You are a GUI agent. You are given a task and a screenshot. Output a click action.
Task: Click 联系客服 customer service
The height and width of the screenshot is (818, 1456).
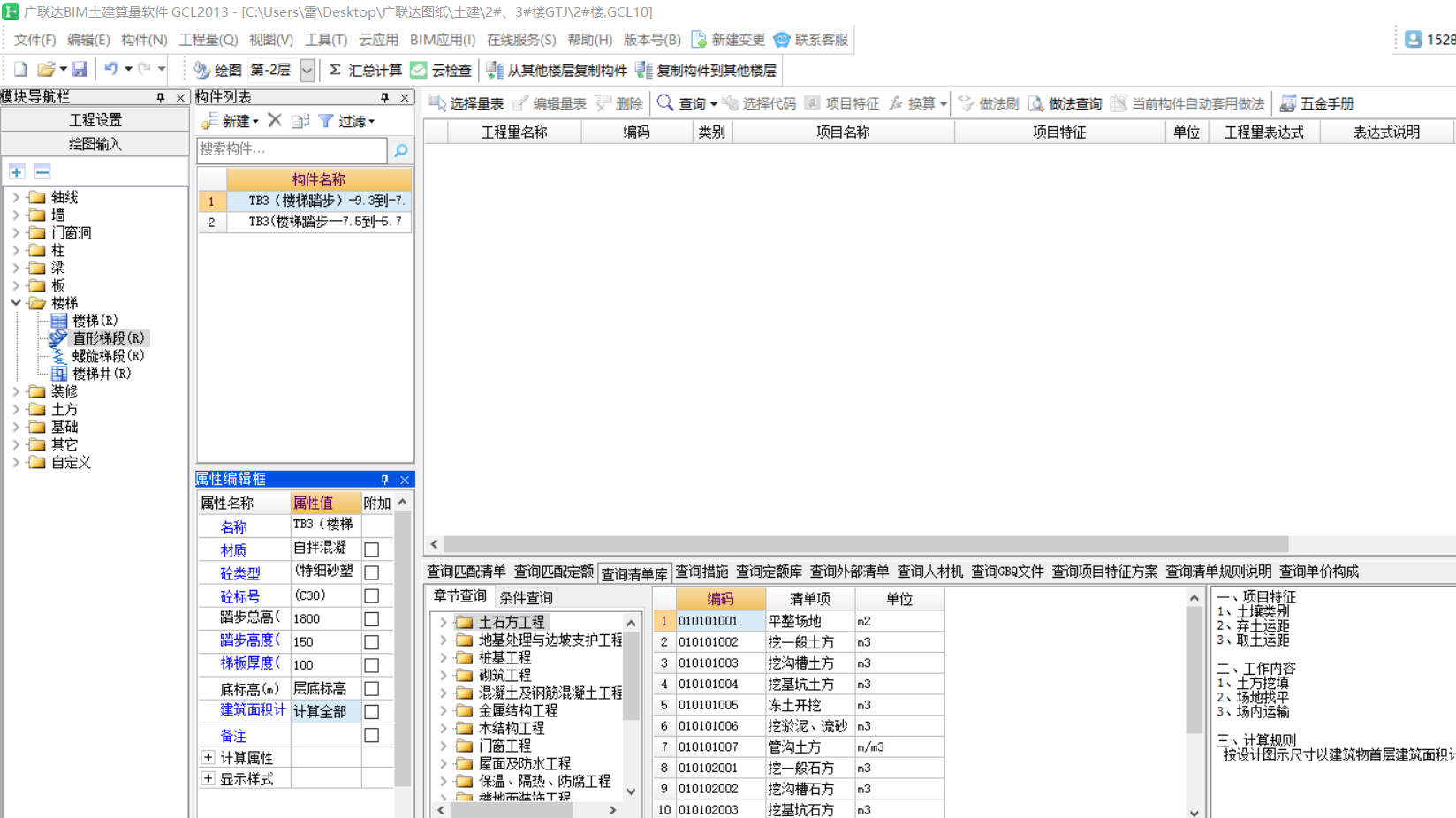[811, 40]
